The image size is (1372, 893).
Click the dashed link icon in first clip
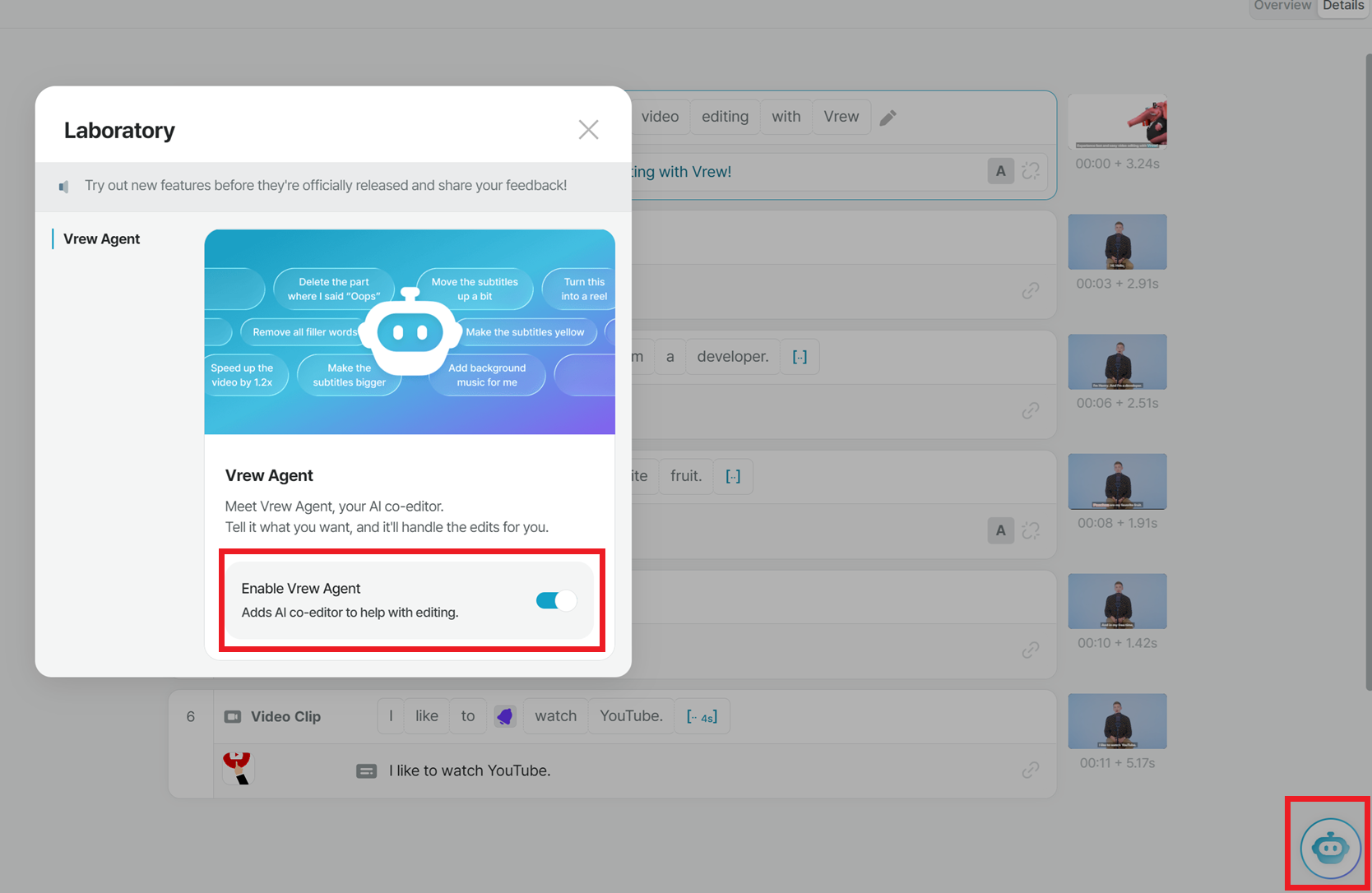click(x=1031, y=171)
